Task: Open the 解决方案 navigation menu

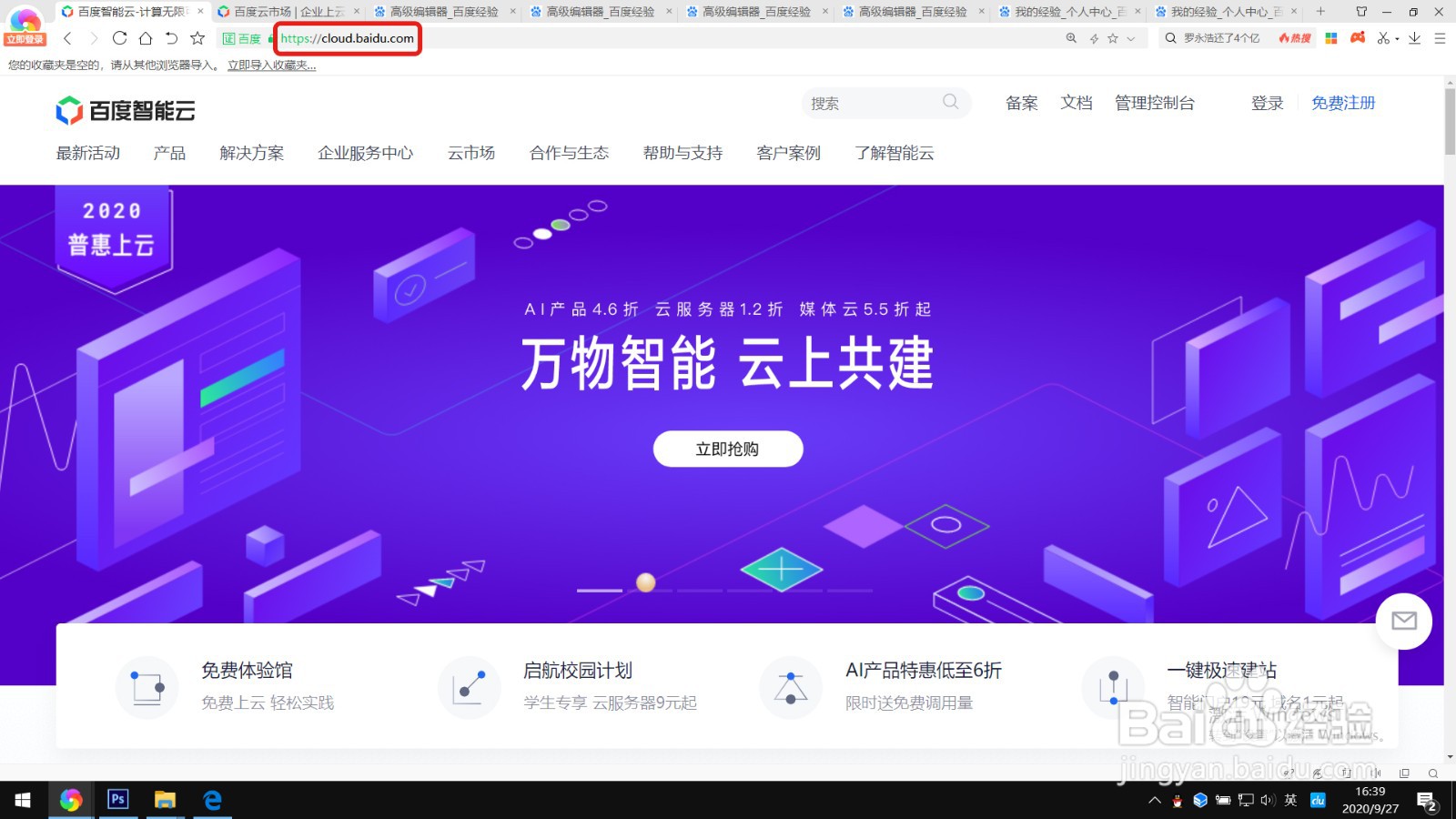Action: point(251,152)
